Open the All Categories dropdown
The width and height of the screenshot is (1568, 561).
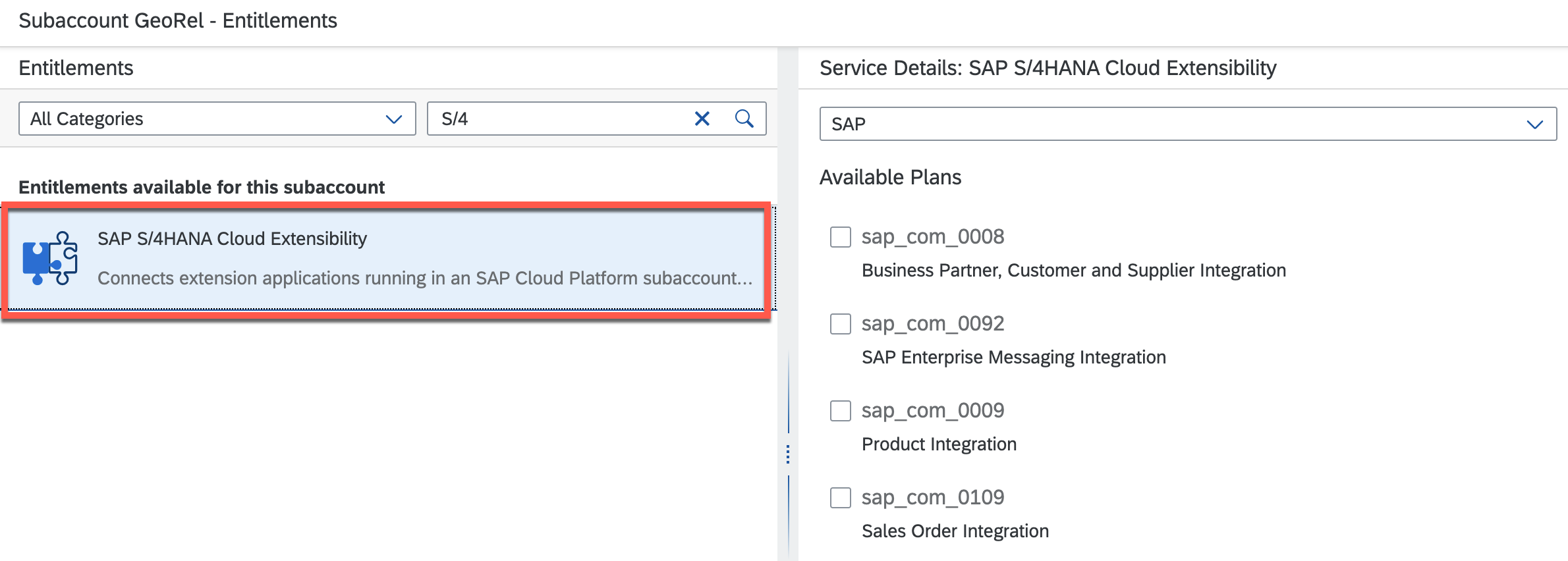tap(217, 119)
